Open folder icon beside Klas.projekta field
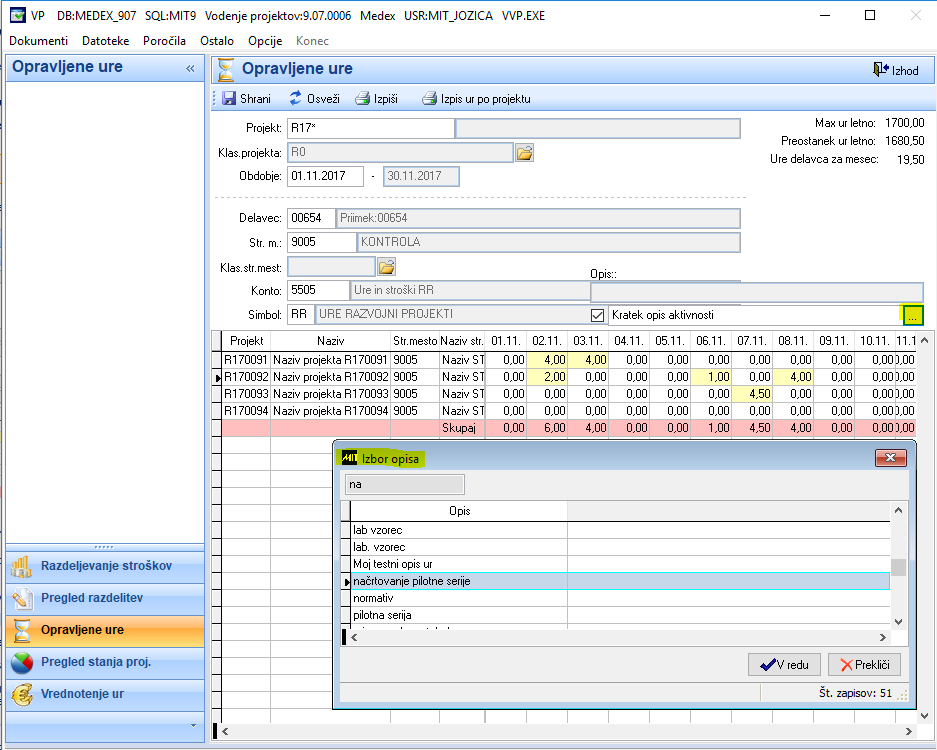937x750 pixels. pyautogui.click(x=525, y=153)
